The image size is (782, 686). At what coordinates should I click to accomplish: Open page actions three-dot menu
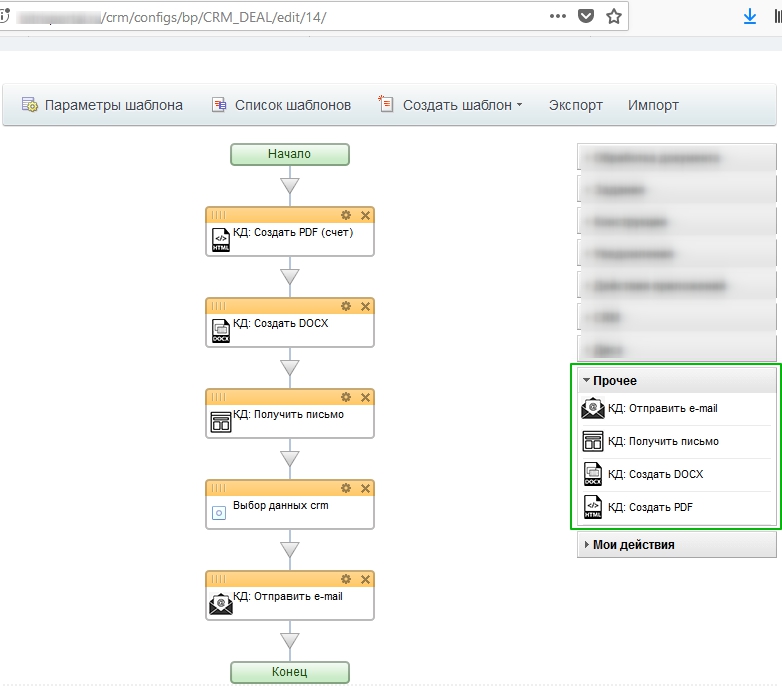(558, 17)
